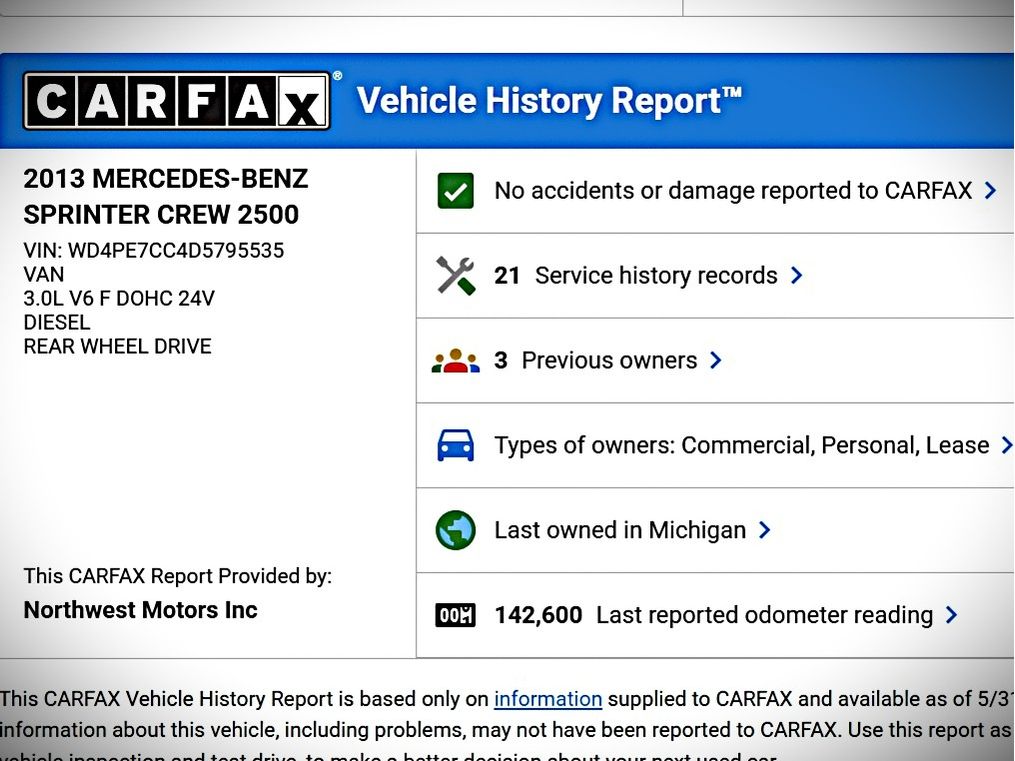This screenshot has width=1015, height=761.
Task: Click the 'REAR WHEEL DRIVE' line
Action: point(117,346)
